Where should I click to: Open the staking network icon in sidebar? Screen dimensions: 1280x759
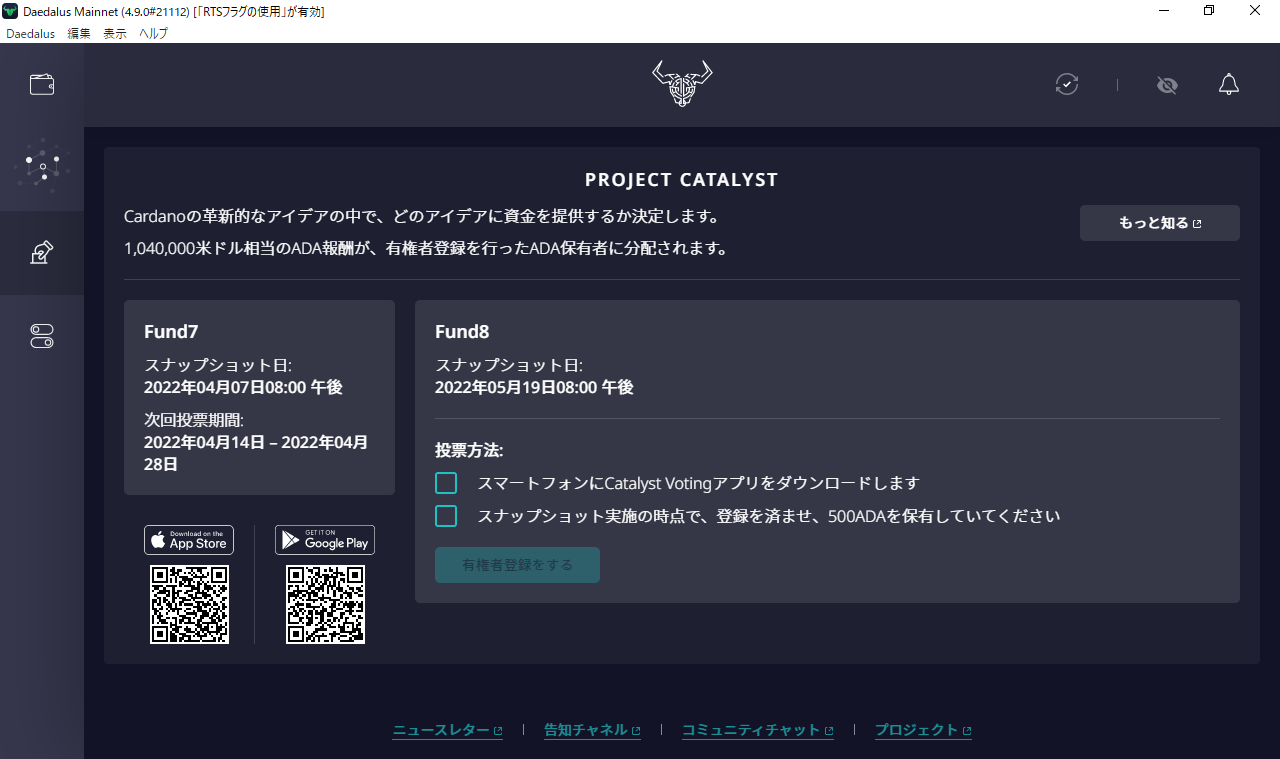point(42,168)
